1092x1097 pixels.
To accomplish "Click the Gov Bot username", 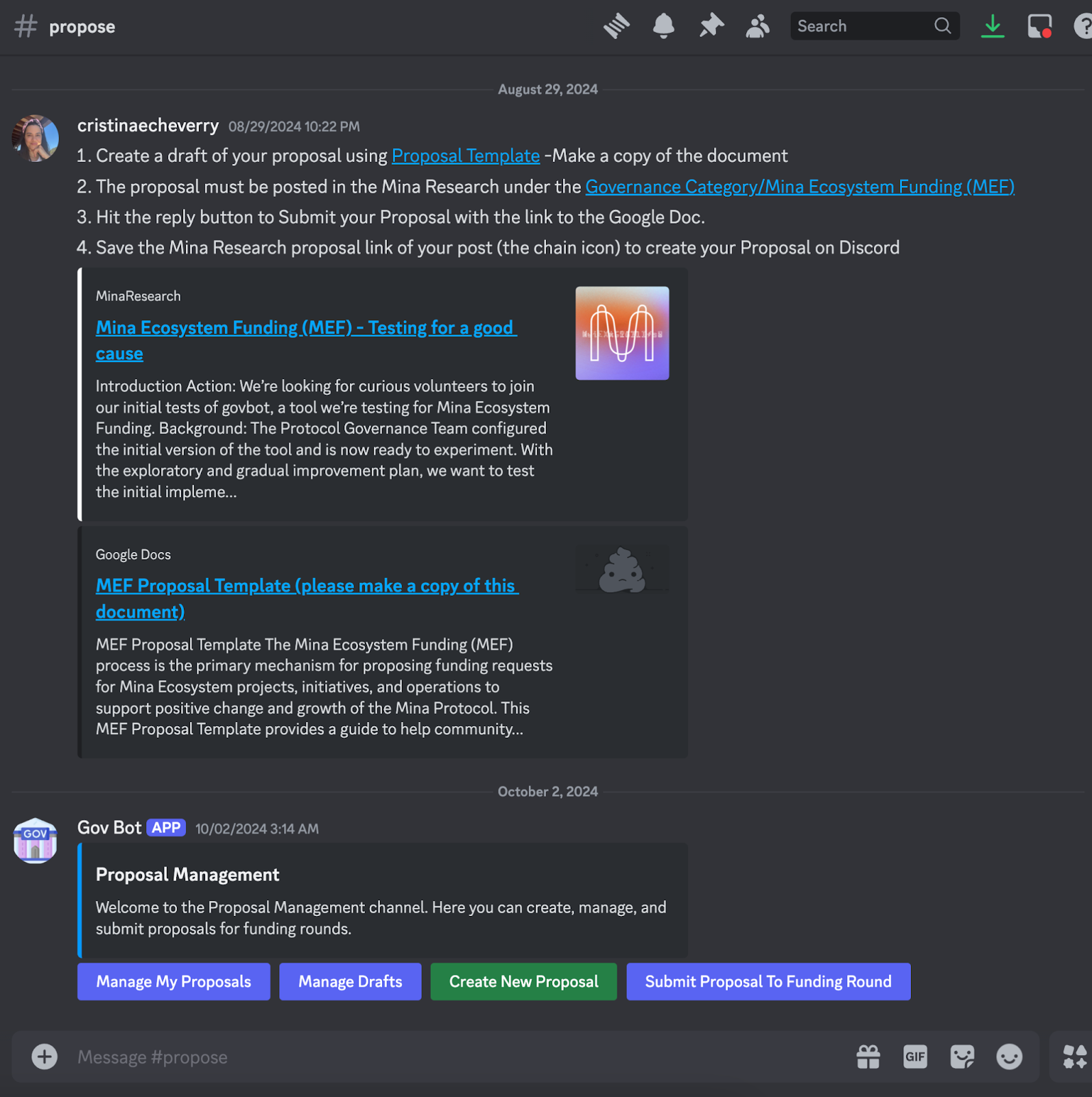I will [109, 828].
